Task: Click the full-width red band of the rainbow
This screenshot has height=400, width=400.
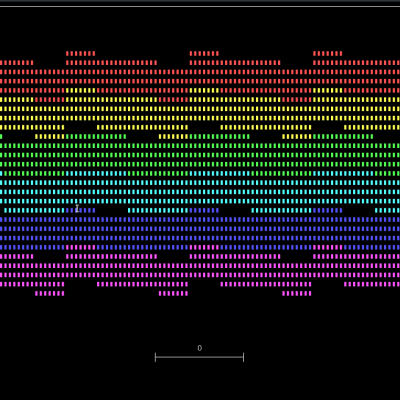Action: click(x=200, y=76)
